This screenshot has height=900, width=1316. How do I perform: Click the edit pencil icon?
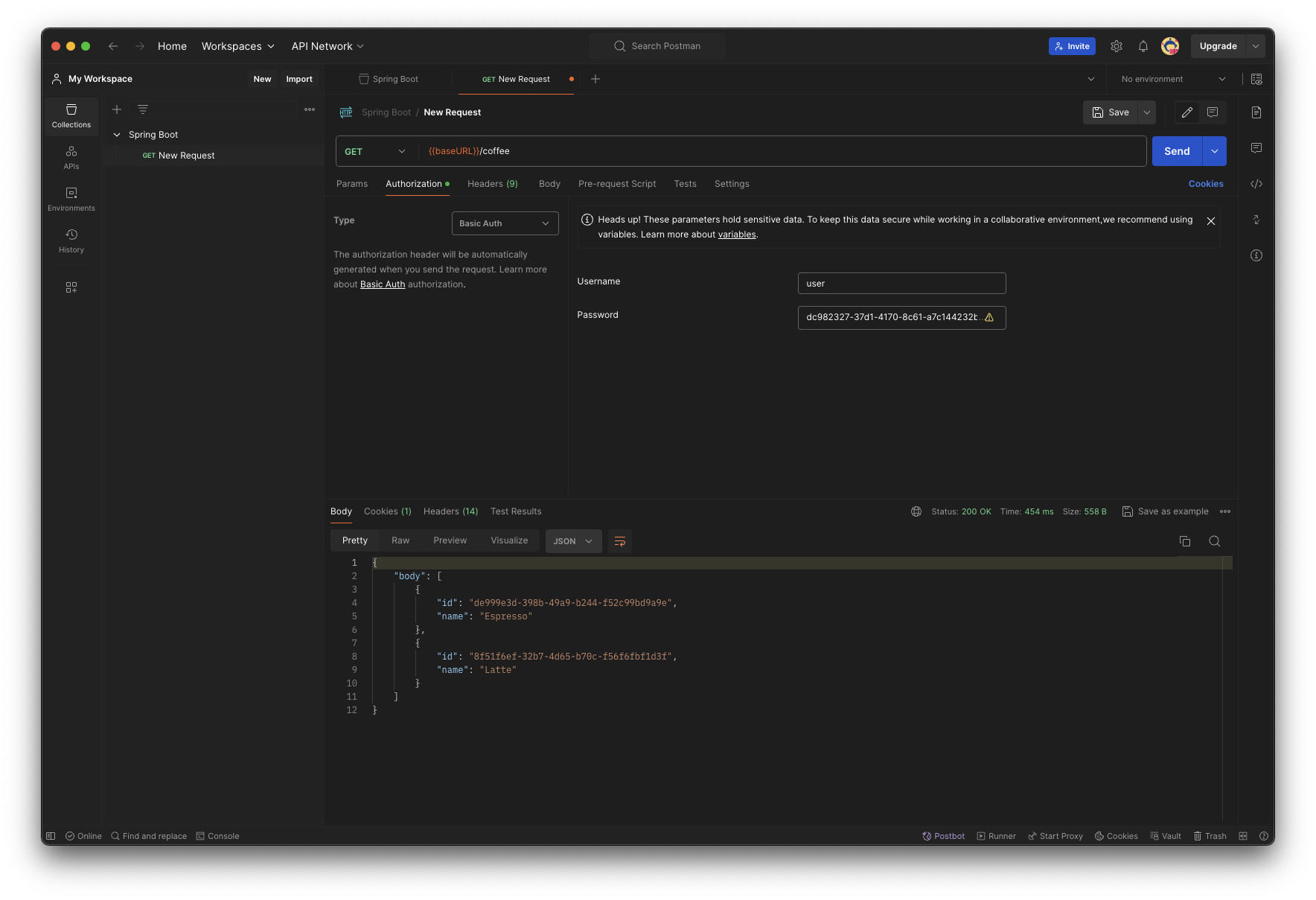click(1187, 112)
